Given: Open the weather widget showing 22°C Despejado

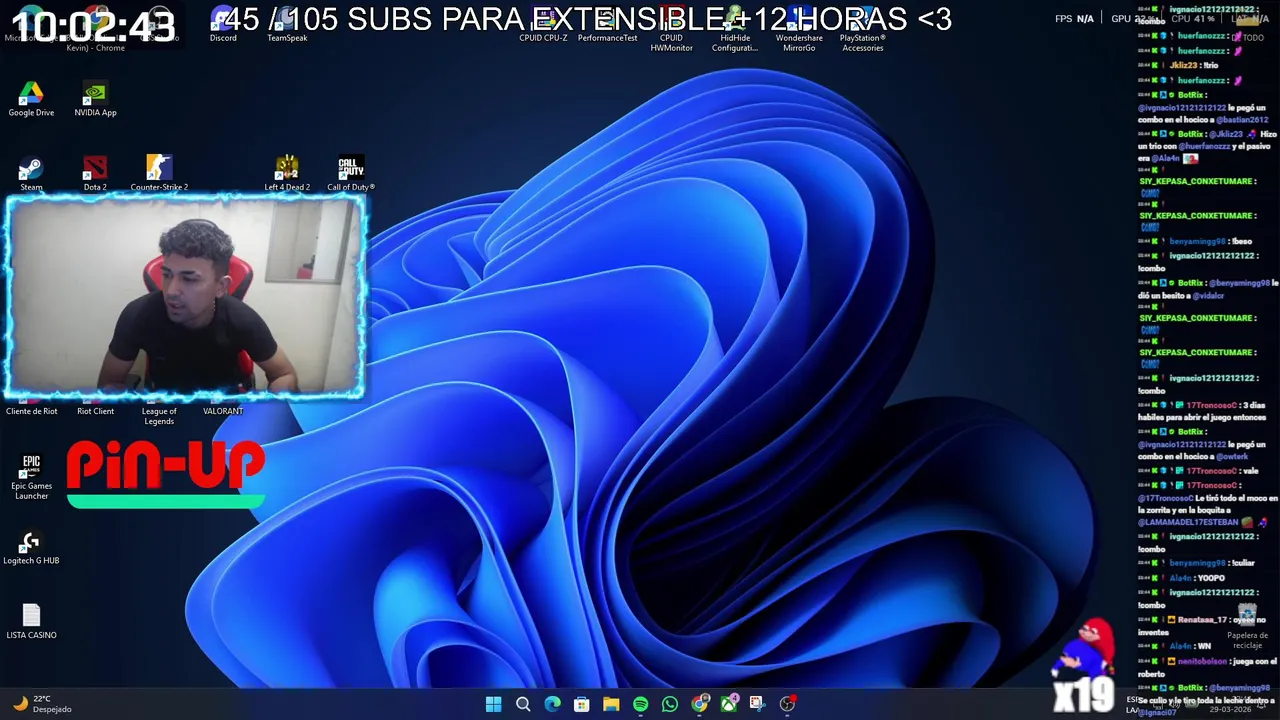Looking at the screenshot, I should (x=44, y=704).
